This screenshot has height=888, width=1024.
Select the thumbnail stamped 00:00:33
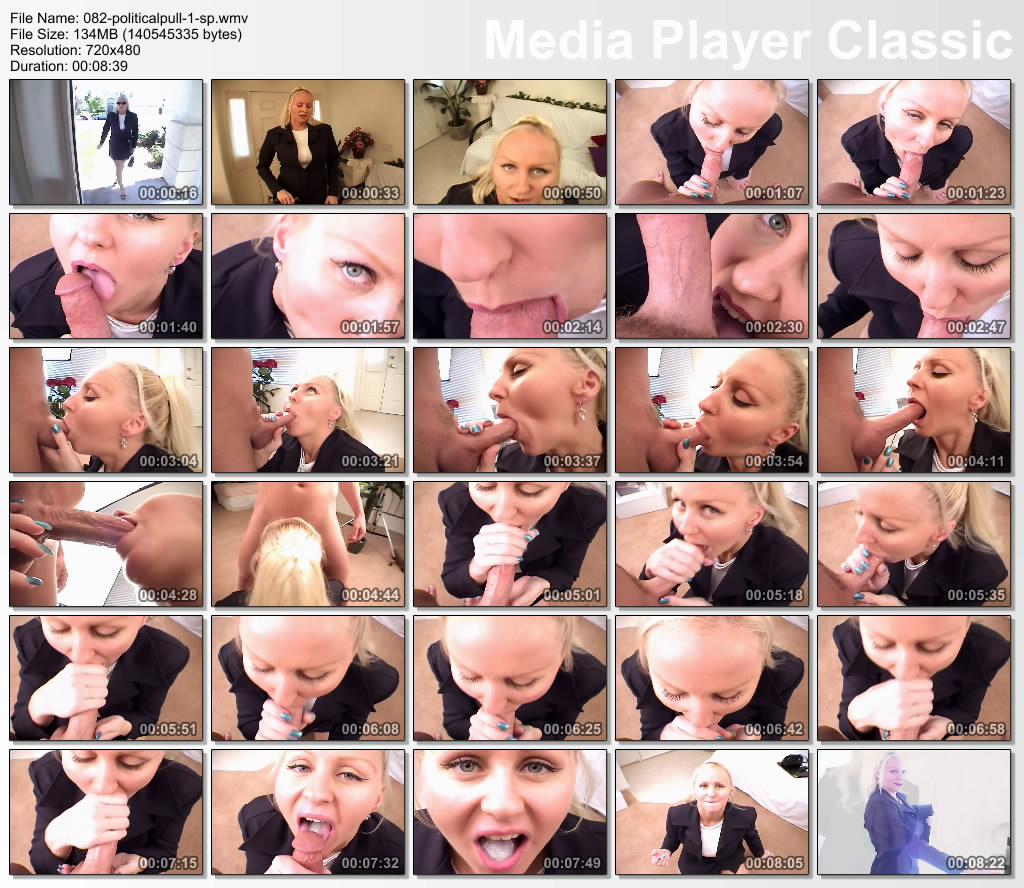pos(308,142)
